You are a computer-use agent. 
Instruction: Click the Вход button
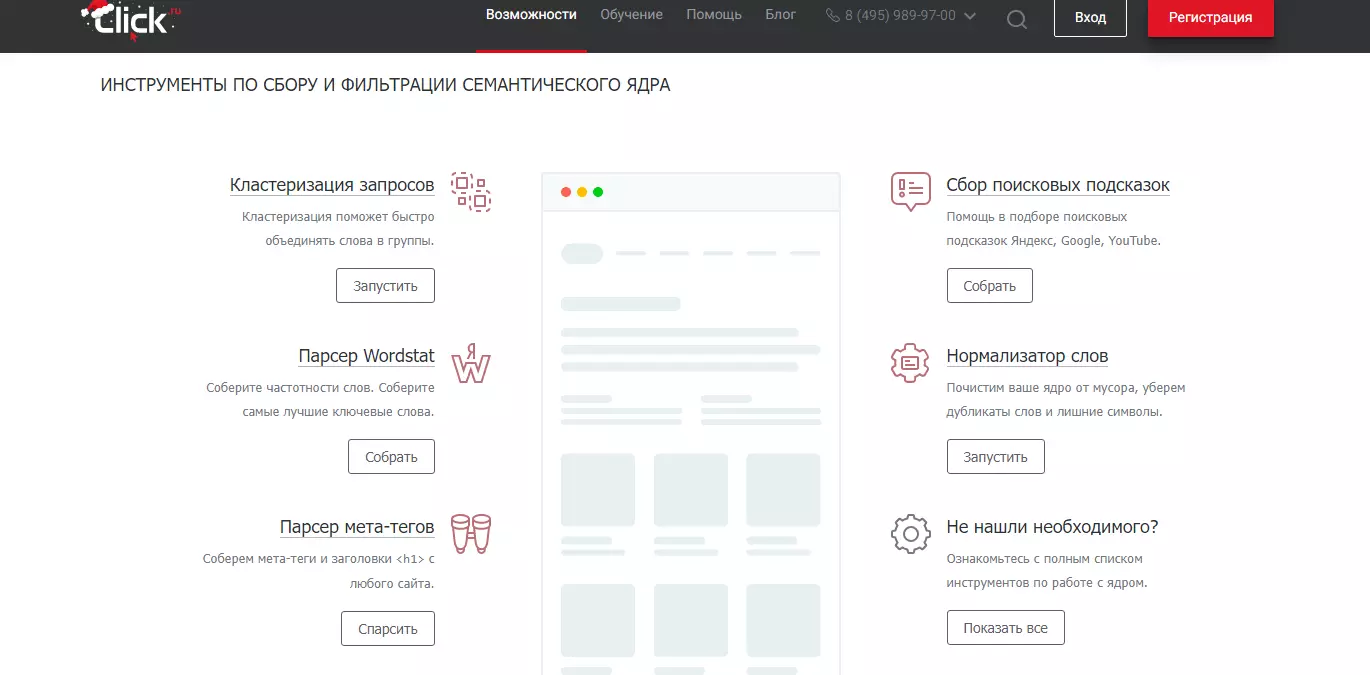[1090, 18]
